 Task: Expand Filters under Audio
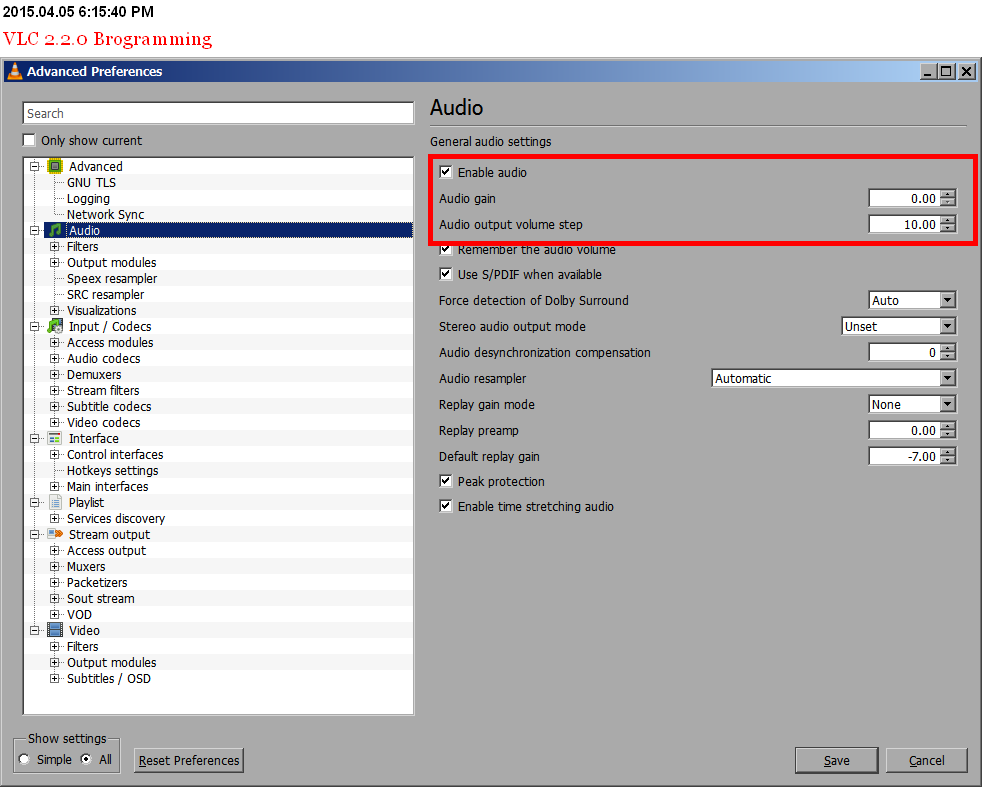[54, 247]
